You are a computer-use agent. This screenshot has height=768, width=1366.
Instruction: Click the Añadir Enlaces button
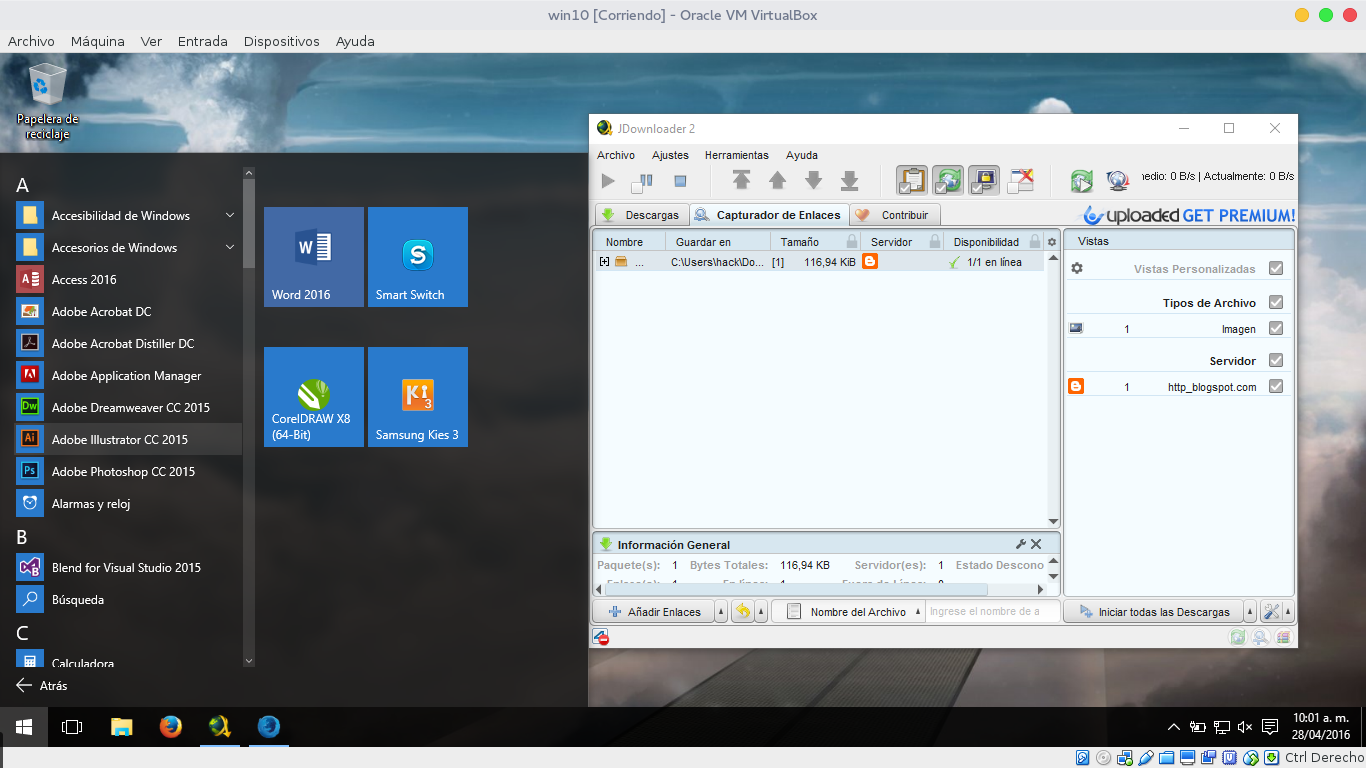[654, 612]
